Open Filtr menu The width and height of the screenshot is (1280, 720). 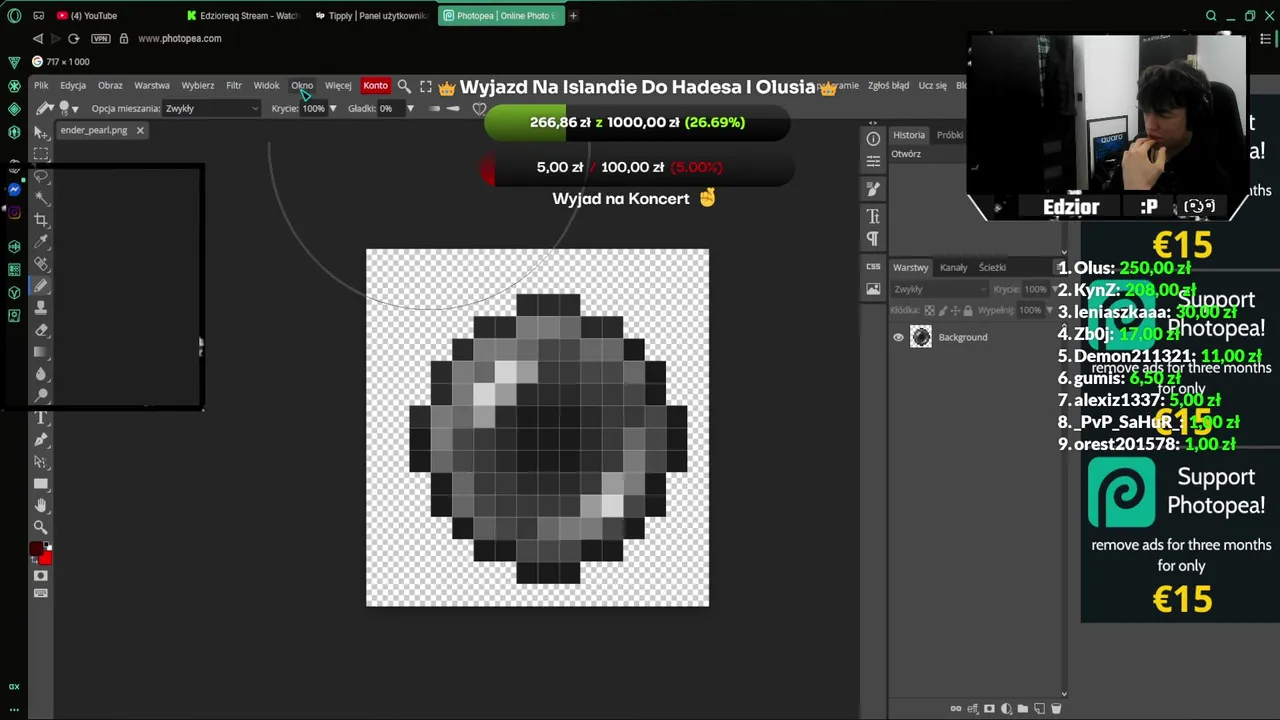[234, 86]
